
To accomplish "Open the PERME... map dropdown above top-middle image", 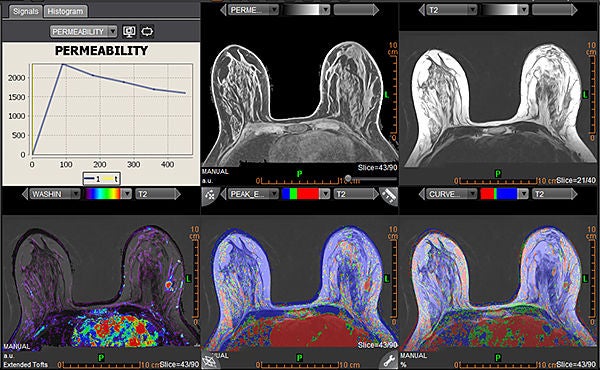I will tap(253, 10).
